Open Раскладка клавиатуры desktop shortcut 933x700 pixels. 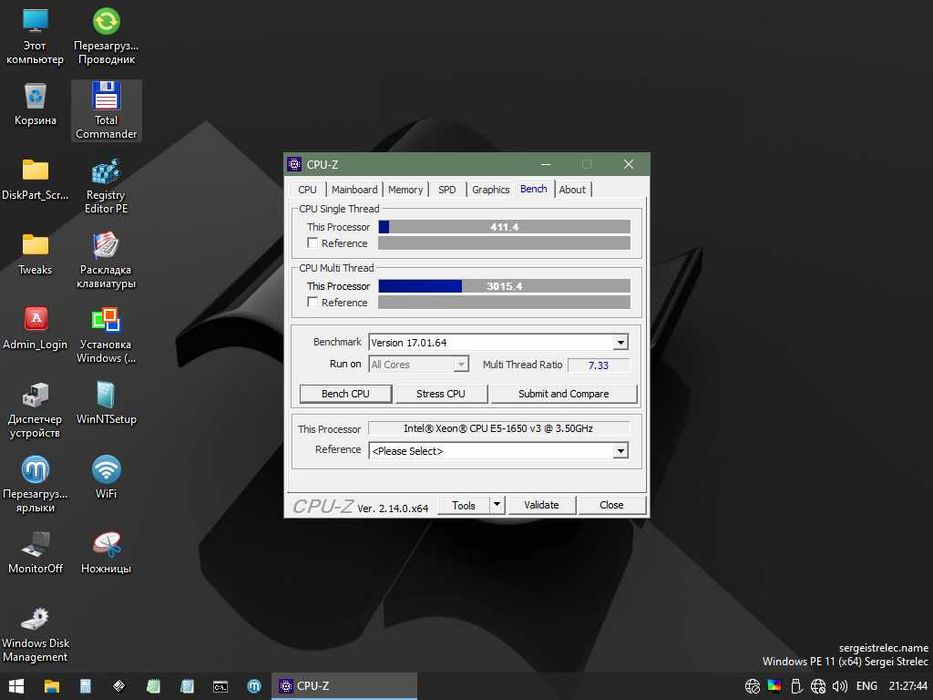(x=106, y=261)
